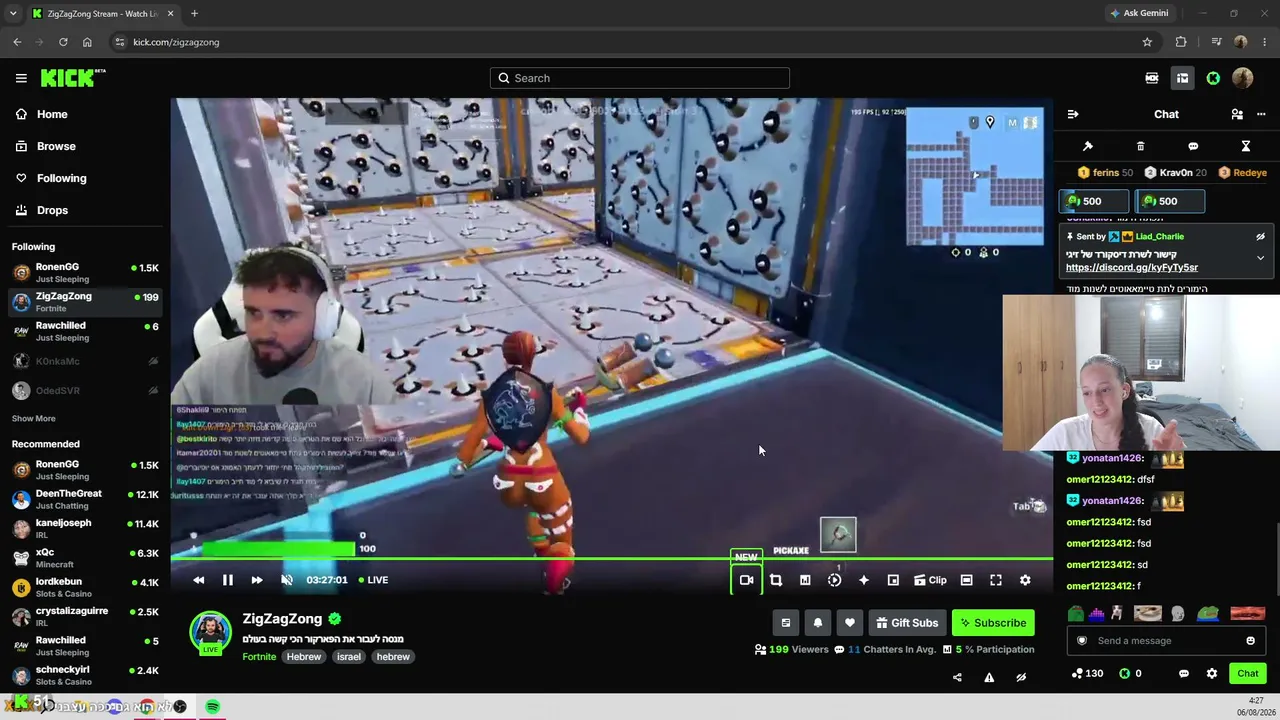This screenshot has width=1280, height=720.
Task: Go to Home in sidebar
Action: [x=85, y=114]
